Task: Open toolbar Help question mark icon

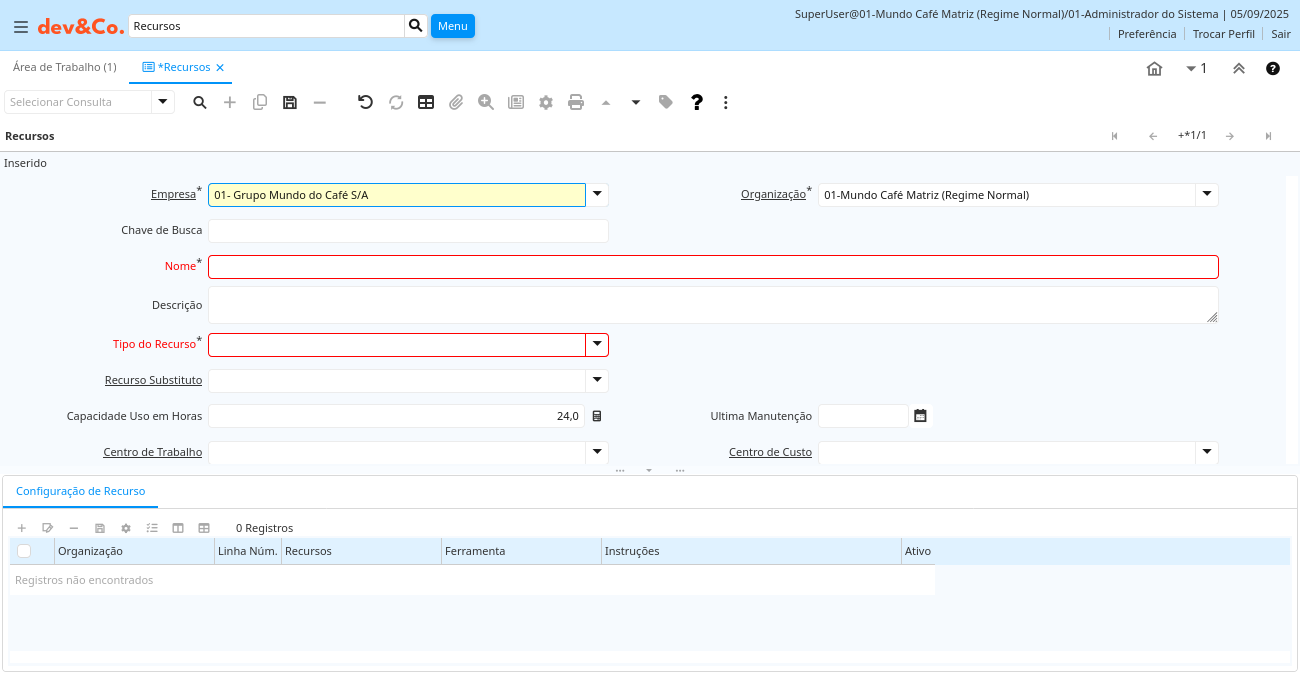Action: point(697,102)
